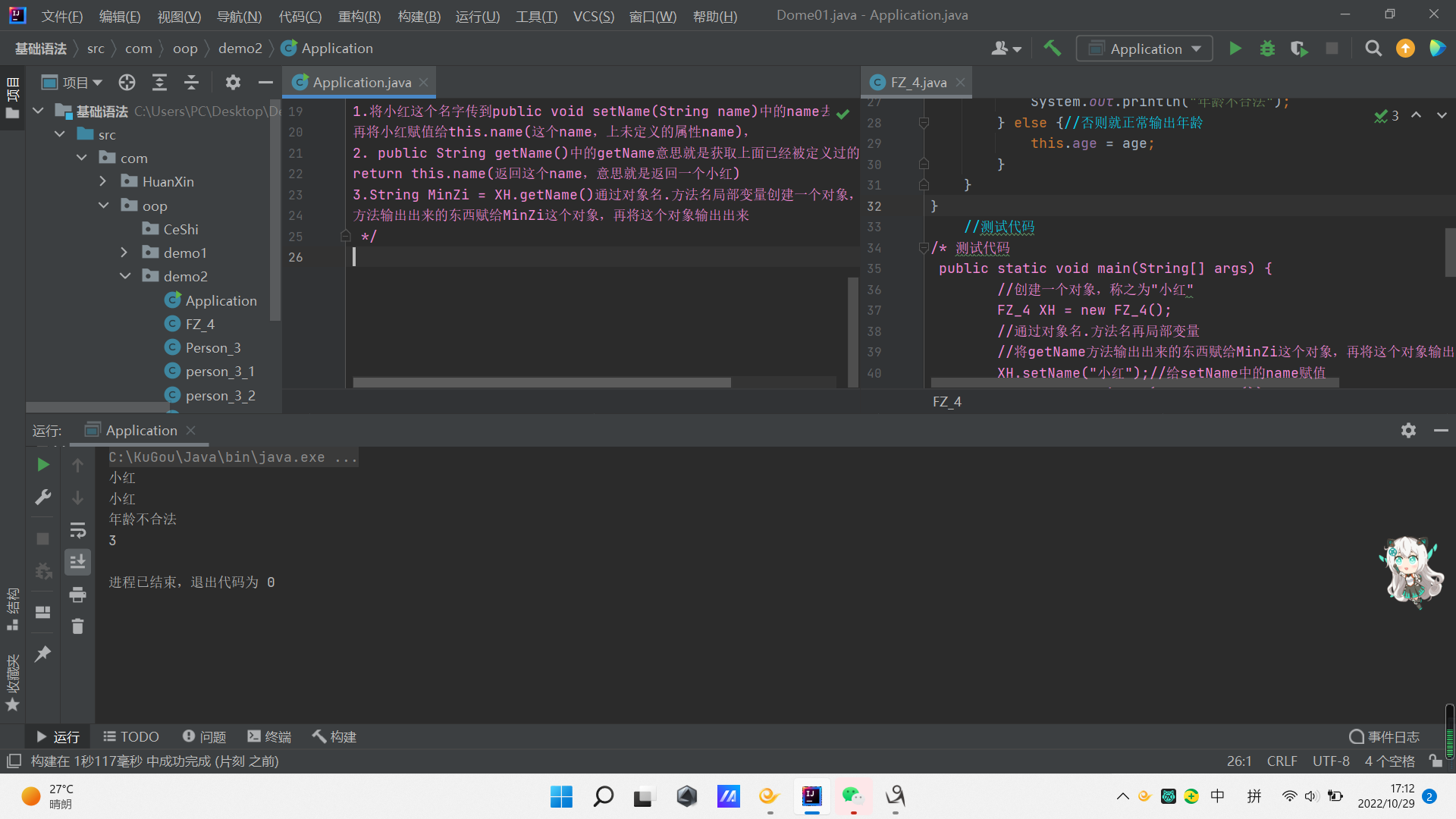Click the horizontal scrollbar in Application.java editor
The height and width of the screenshot is (819, 1456).
pyautogui.click(x=541, y=383)
